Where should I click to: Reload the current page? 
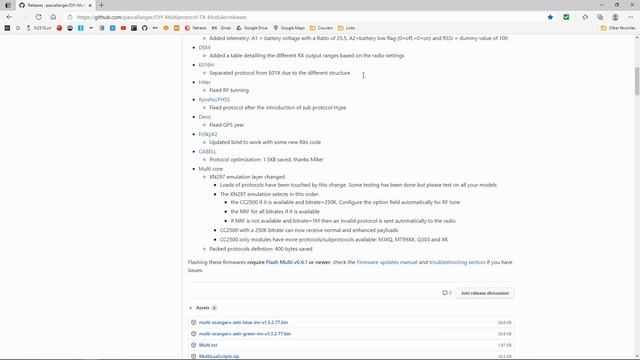tap(38, 17)
